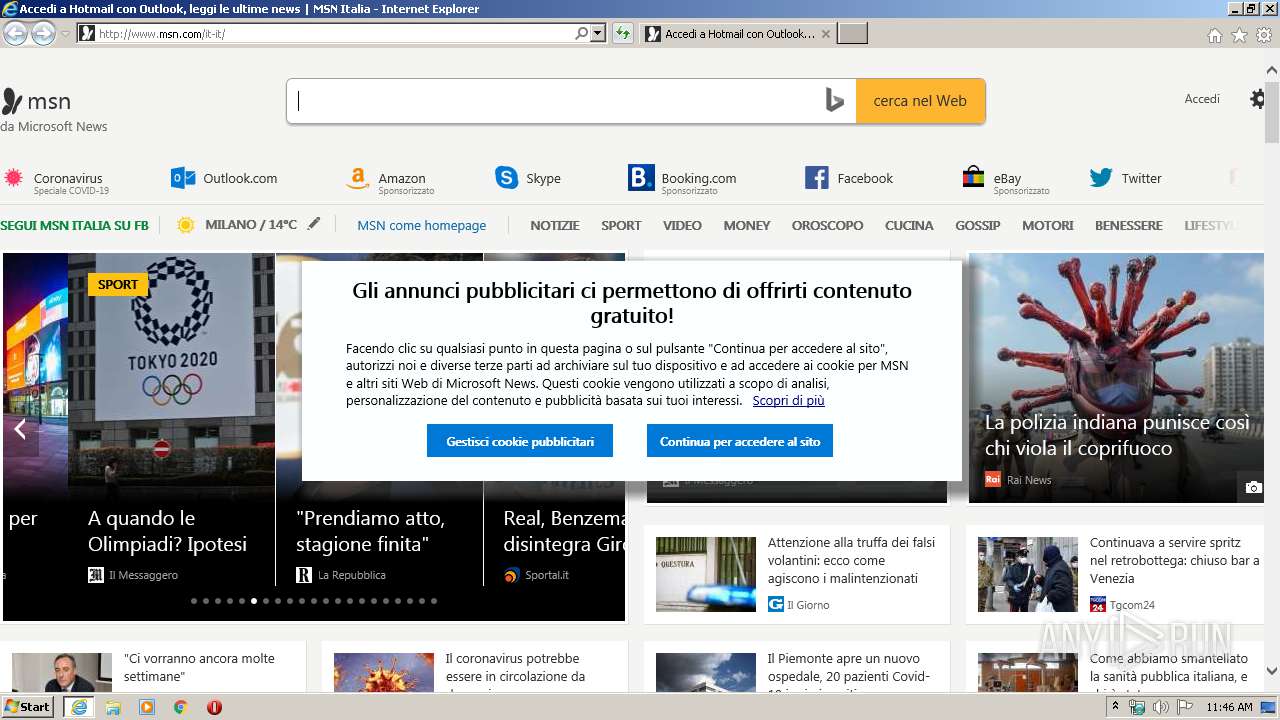Select the first carousel pagination dot

click(x=194, y=601)
